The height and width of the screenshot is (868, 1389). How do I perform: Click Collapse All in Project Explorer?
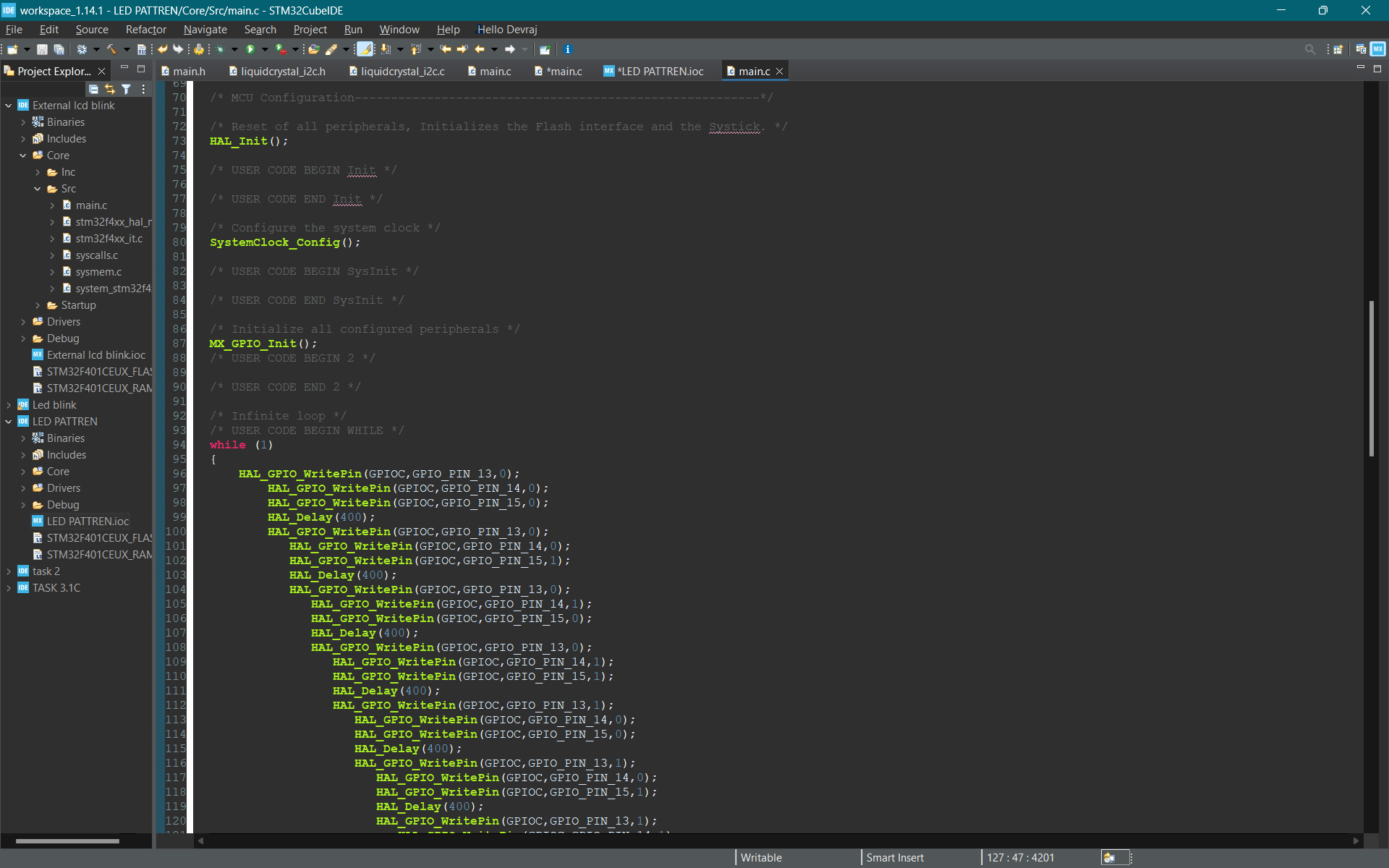93,89
